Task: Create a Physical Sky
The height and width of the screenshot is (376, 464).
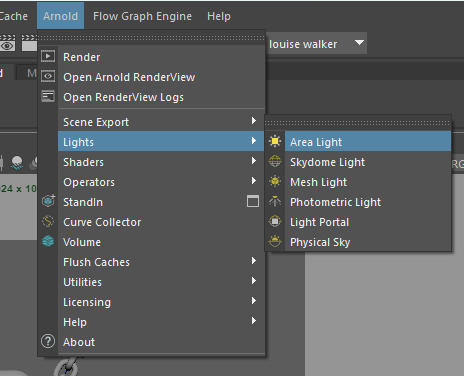Action: 368,242
